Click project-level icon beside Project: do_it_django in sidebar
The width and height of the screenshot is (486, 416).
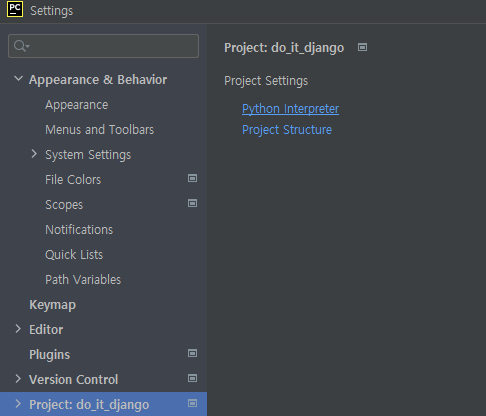192,403
